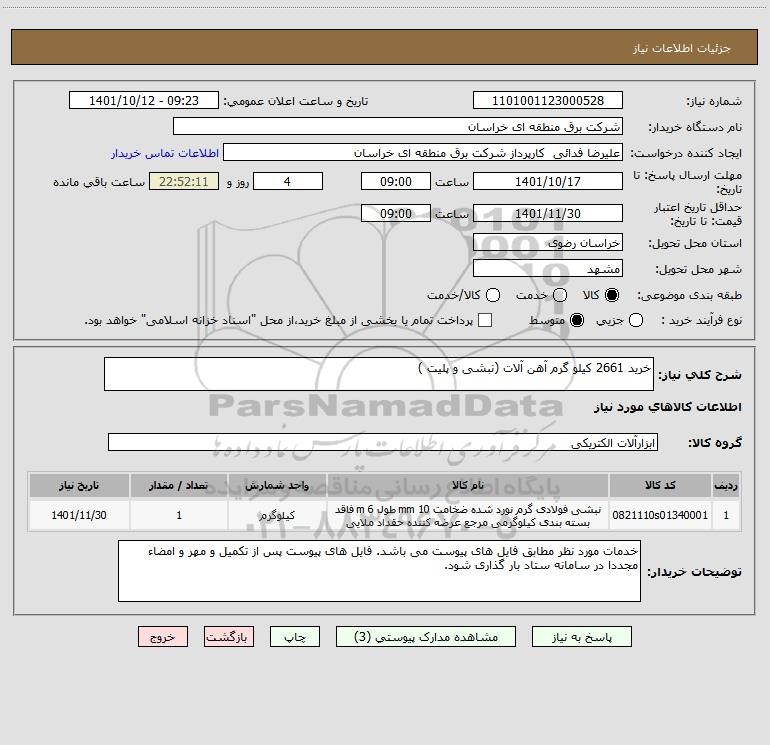Click the تعداد / مقدار column header
The image size is (770, 745).
tap(179, 485)
